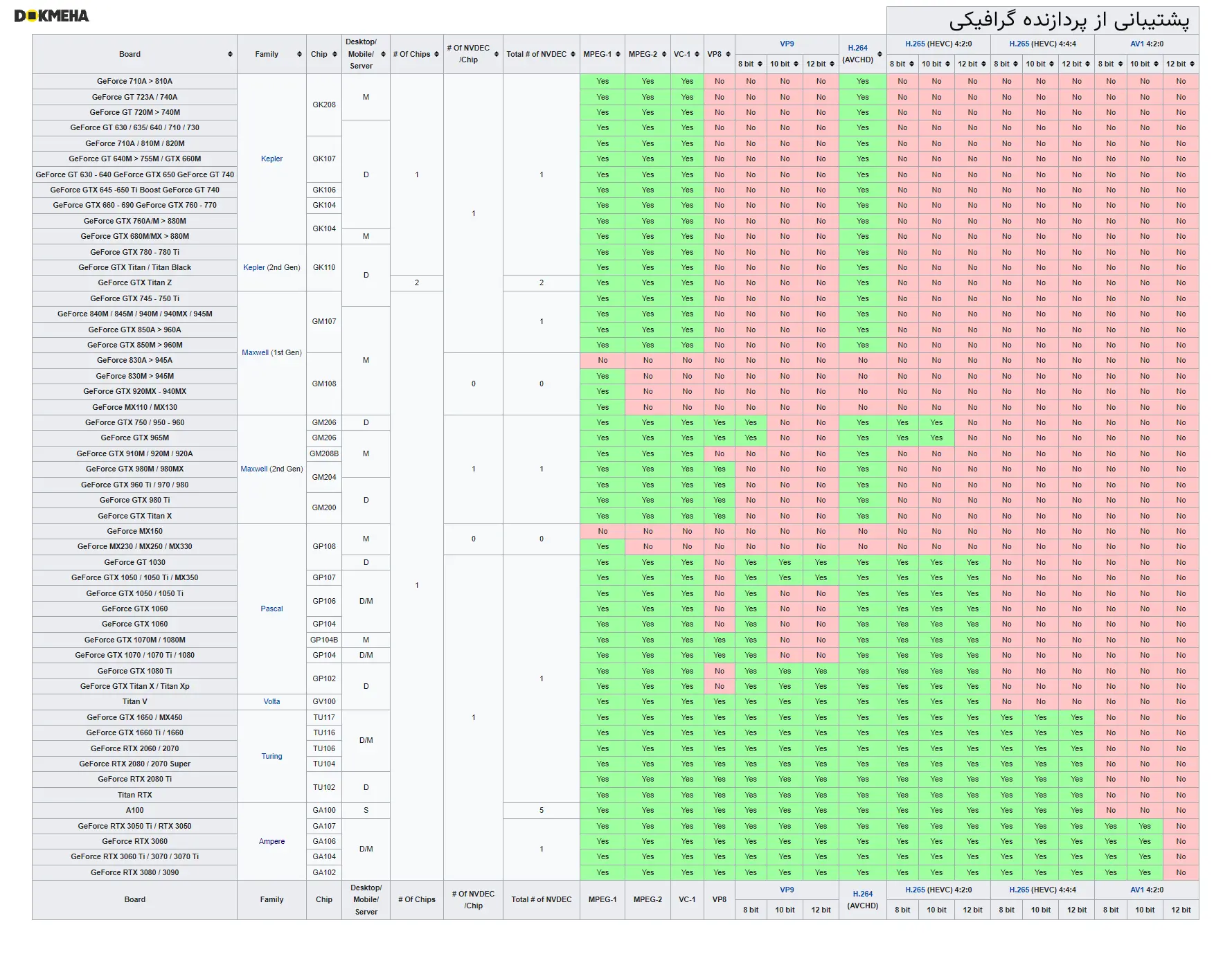Select the 'Titan RTX' board cell

click(134, 795)
